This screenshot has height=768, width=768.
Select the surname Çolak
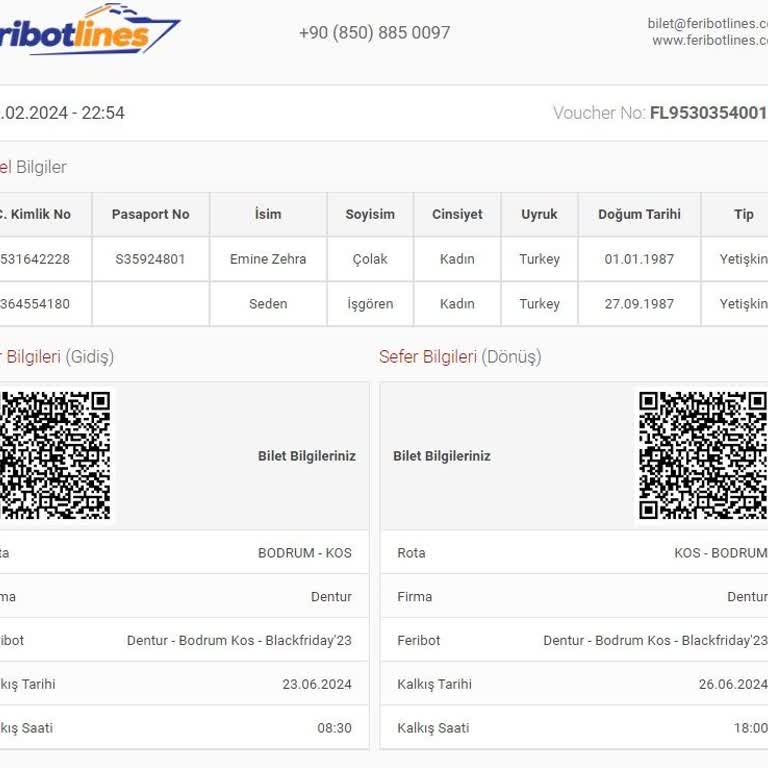click(370, 259)
